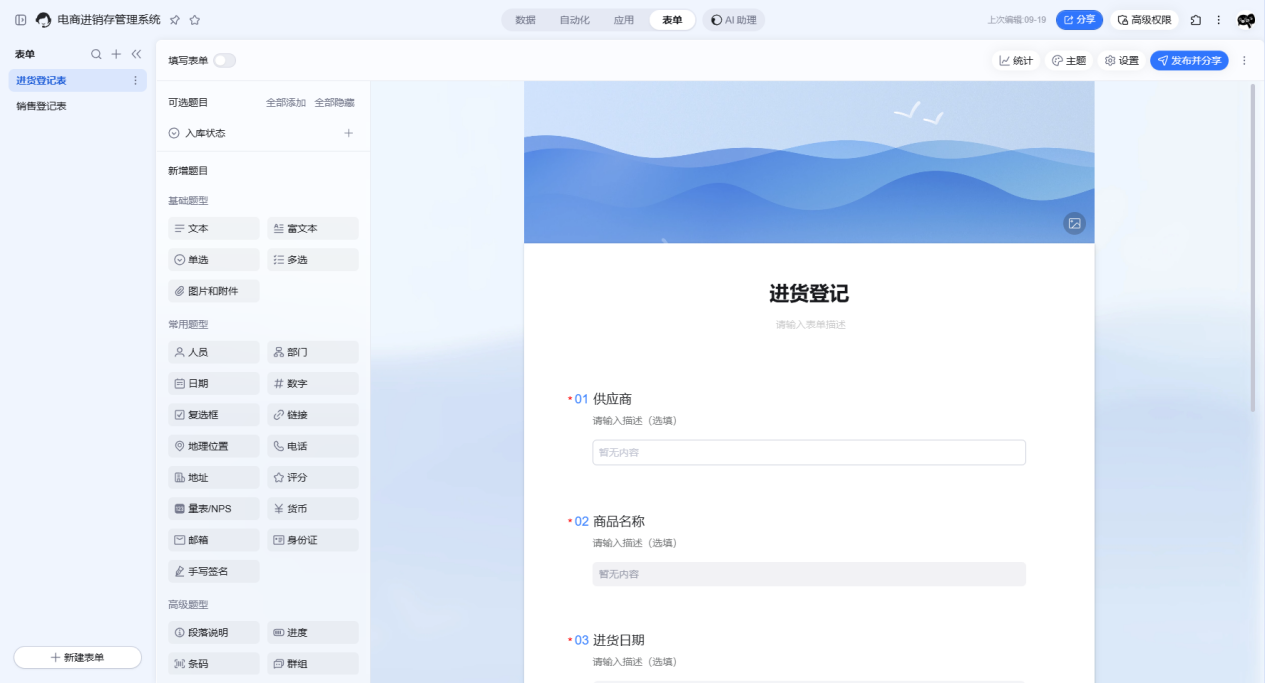
Task: Open the top-right three-dot menu
Action: tap(1218, 19)
